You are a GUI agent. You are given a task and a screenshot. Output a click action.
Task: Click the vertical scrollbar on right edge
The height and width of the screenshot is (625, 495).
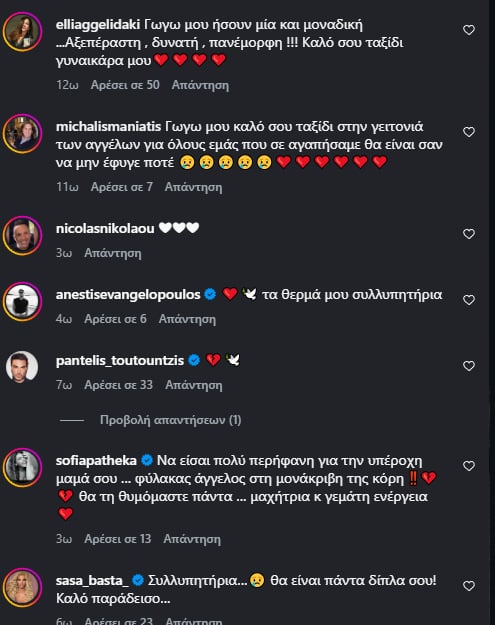click(492, 312)
